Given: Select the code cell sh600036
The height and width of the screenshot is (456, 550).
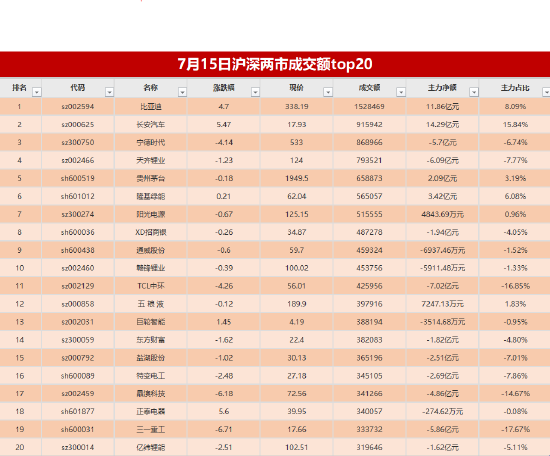Looking at the screenshot, I should tap(78, 232).
